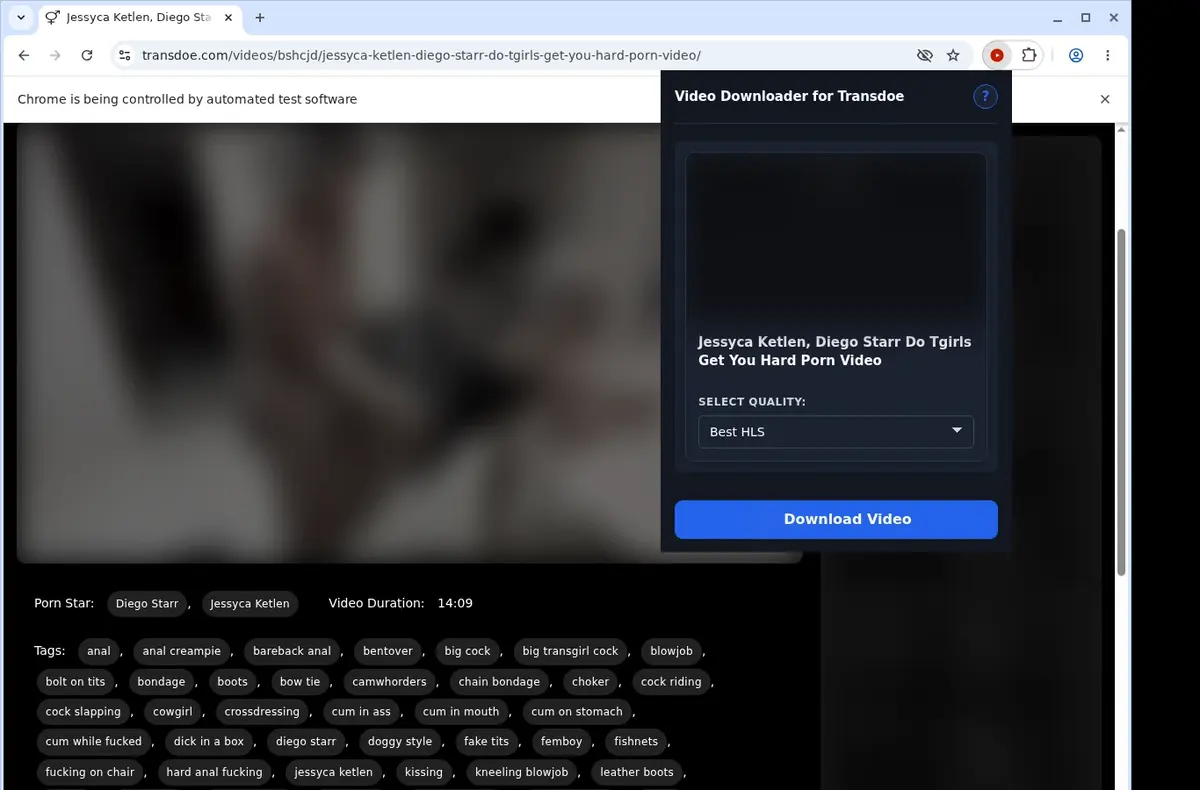Click the kissing tag
The height and width of the screenshot is (790, 1200).
(x=424, y=772)
